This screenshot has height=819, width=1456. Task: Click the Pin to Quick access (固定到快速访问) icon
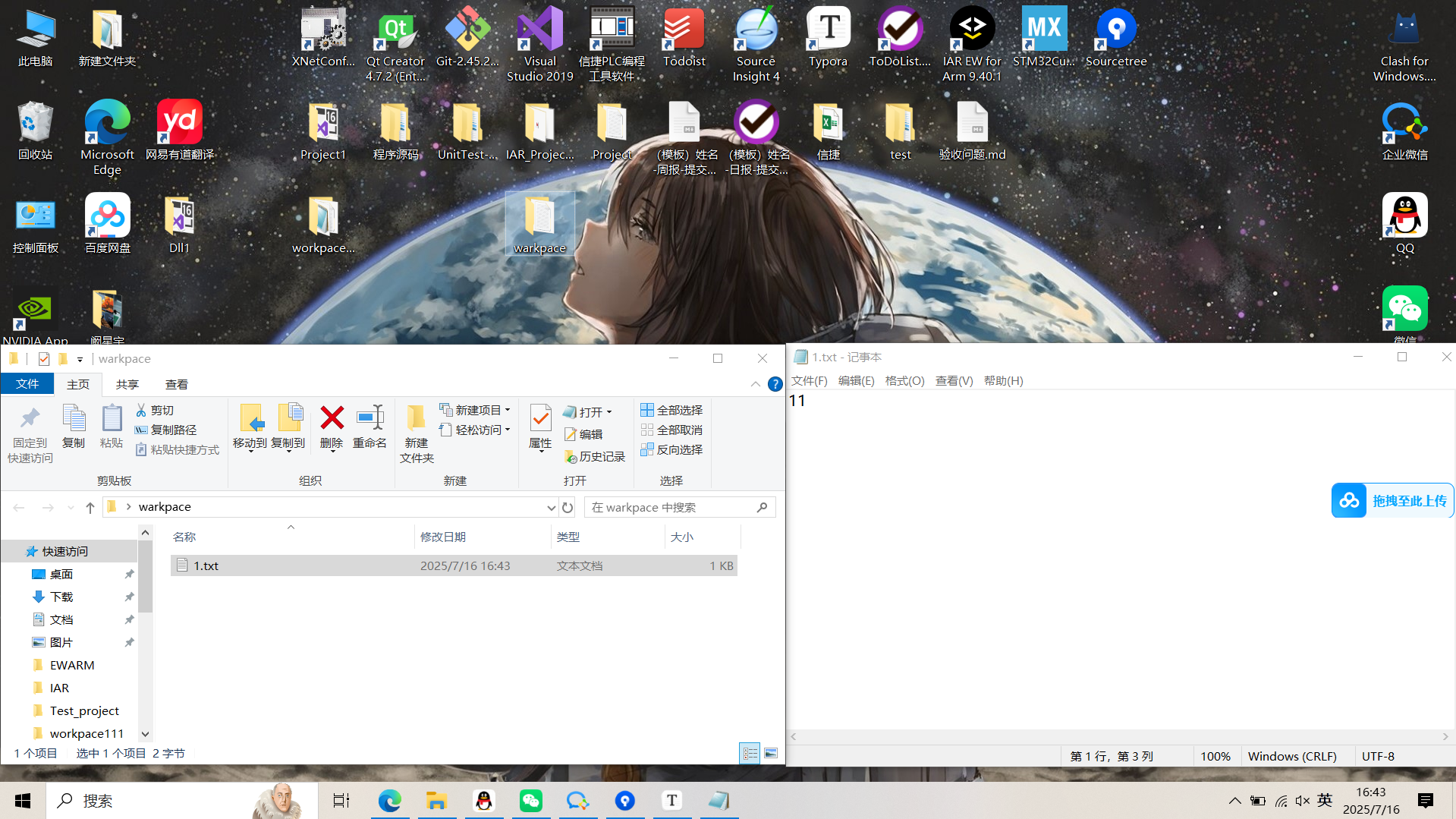30,433
